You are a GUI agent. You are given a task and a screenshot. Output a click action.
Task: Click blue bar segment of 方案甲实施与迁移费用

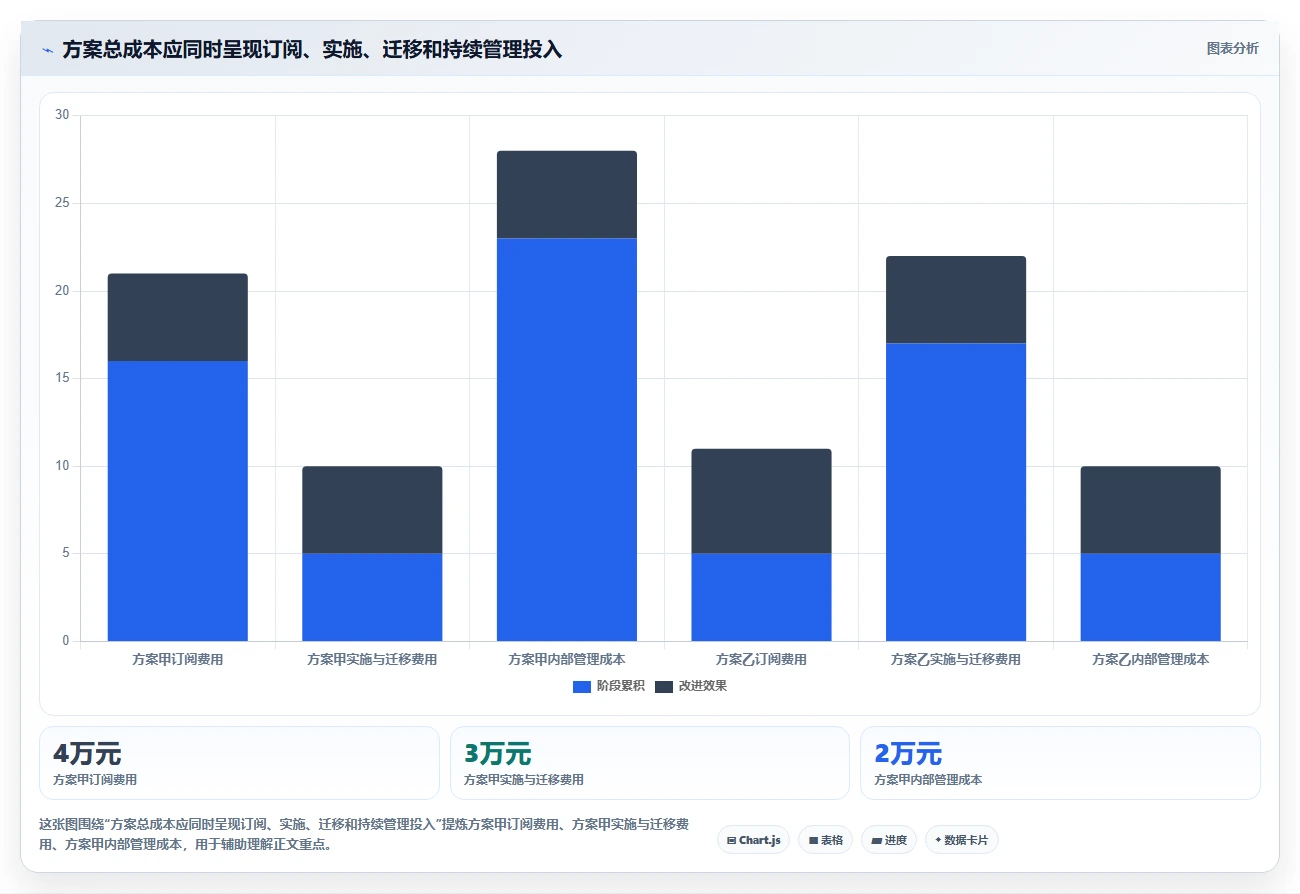372,597
